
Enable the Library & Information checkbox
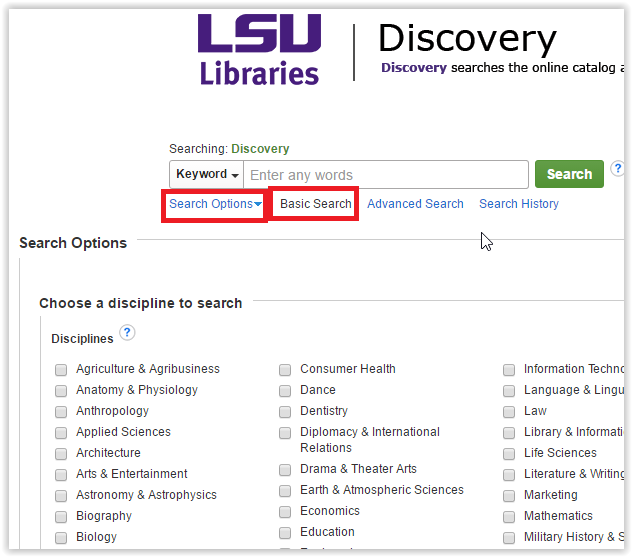point(509,433)
